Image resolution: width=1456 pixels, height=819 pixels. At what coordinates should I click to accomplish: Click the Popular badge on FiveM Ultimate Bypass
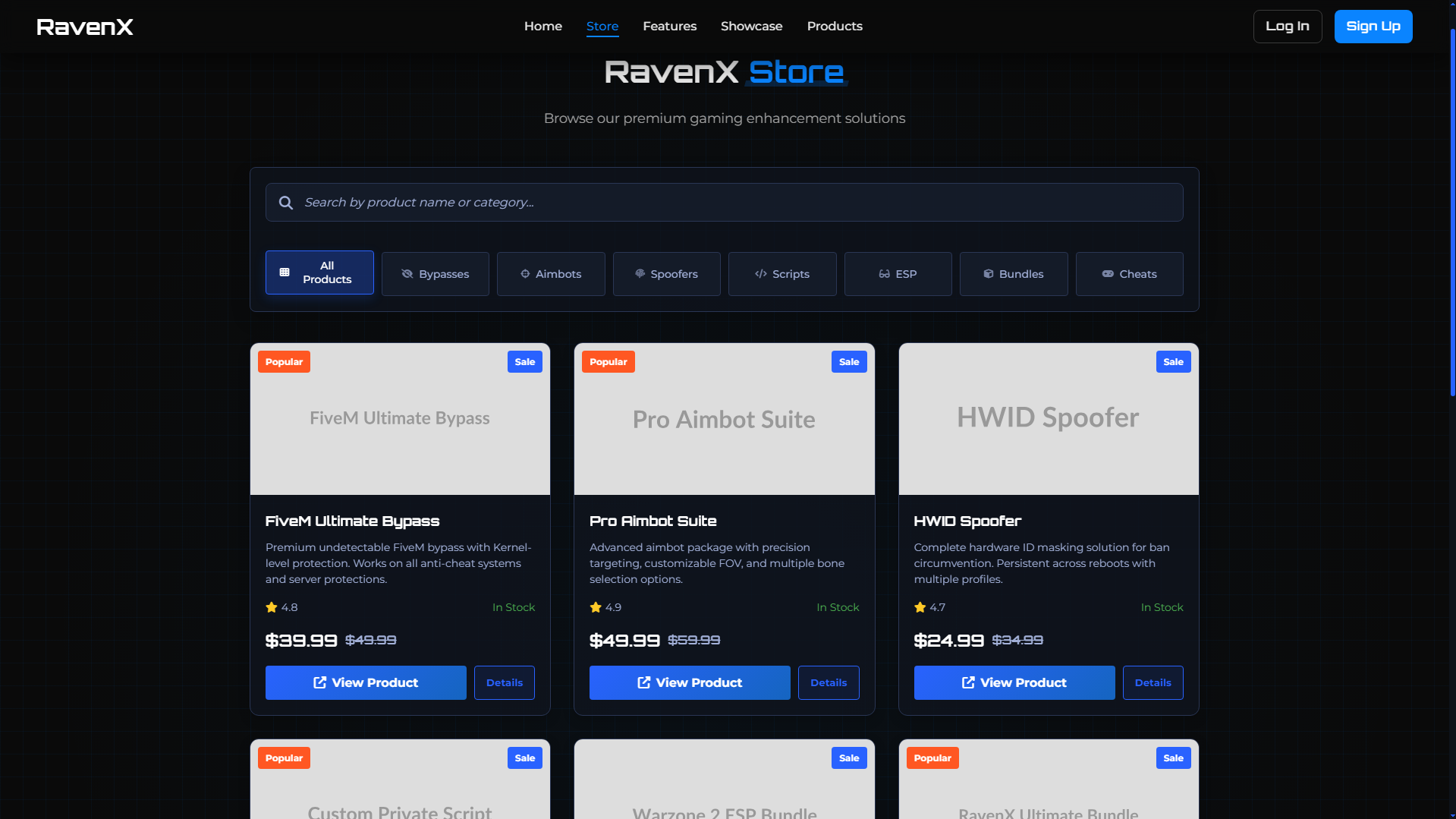tap(284, 362)
